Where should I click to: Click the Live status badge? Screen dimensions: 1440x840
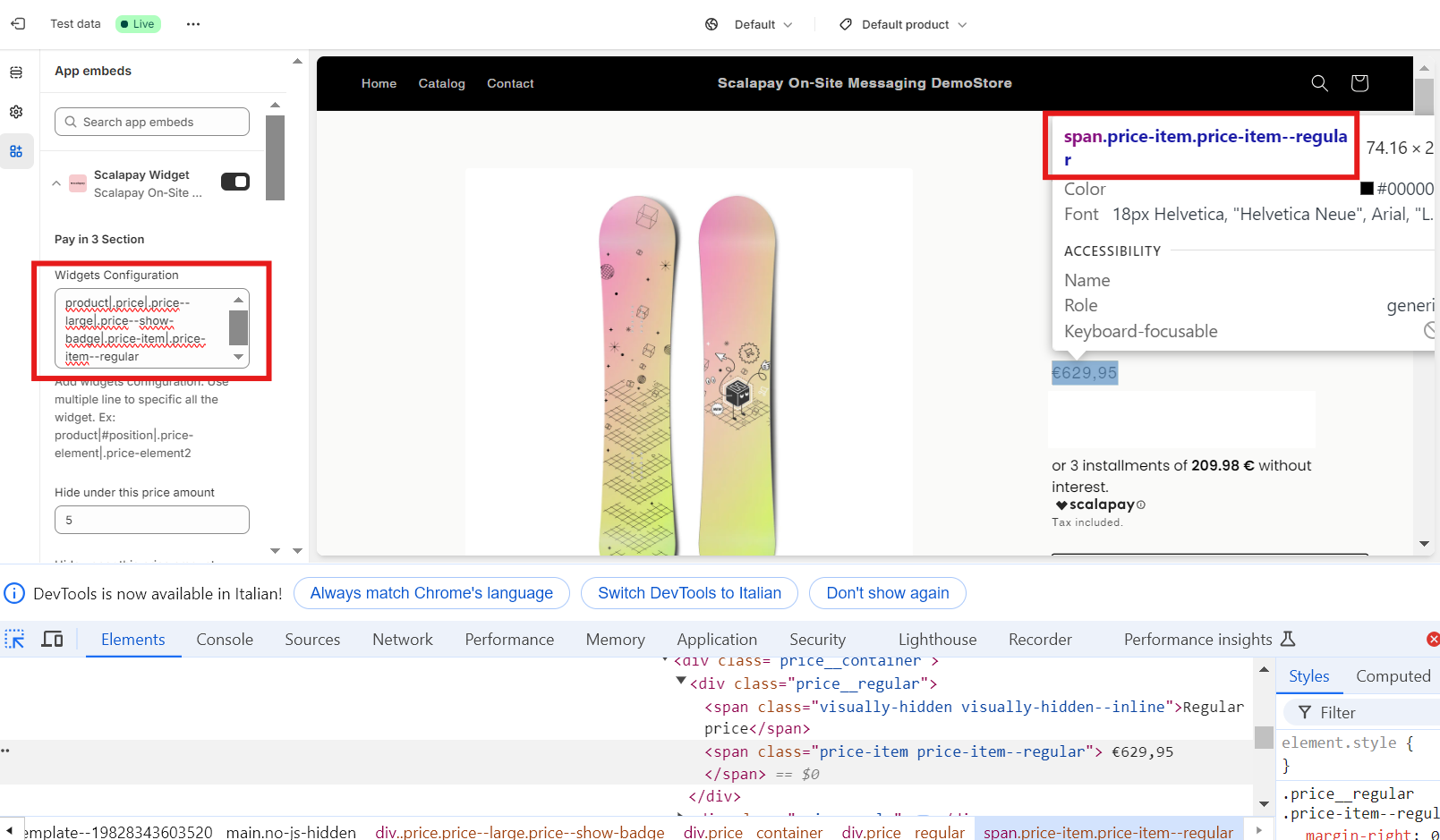click(x=138, y=24)
